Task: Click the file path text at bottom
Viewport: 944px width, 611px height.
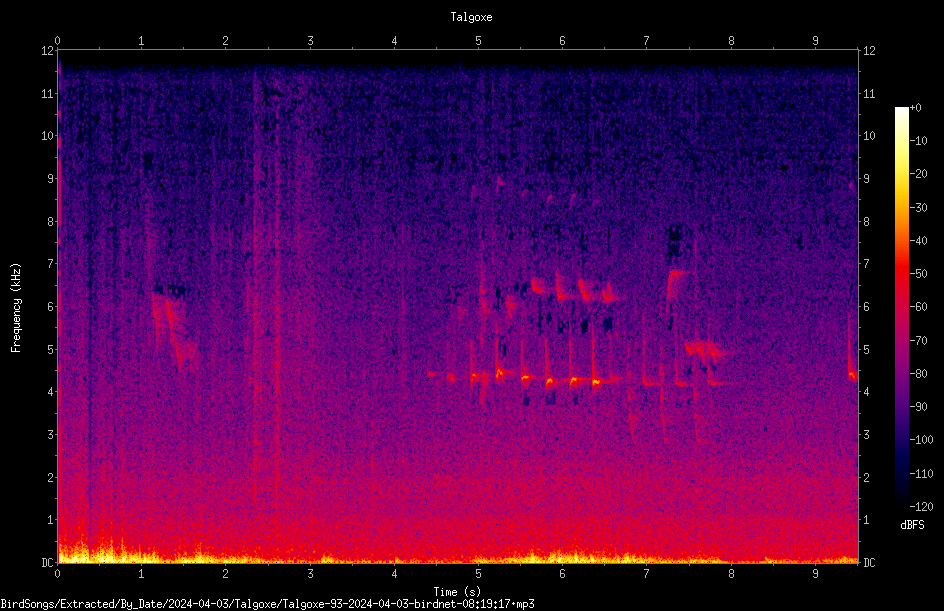Action: point(267,604)
